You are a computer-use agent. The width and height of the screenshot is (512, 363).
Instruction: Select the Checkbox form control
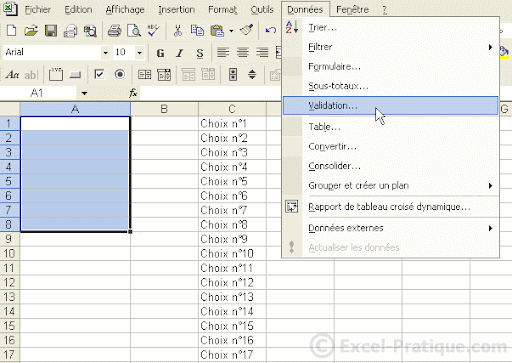pos(99,74)
